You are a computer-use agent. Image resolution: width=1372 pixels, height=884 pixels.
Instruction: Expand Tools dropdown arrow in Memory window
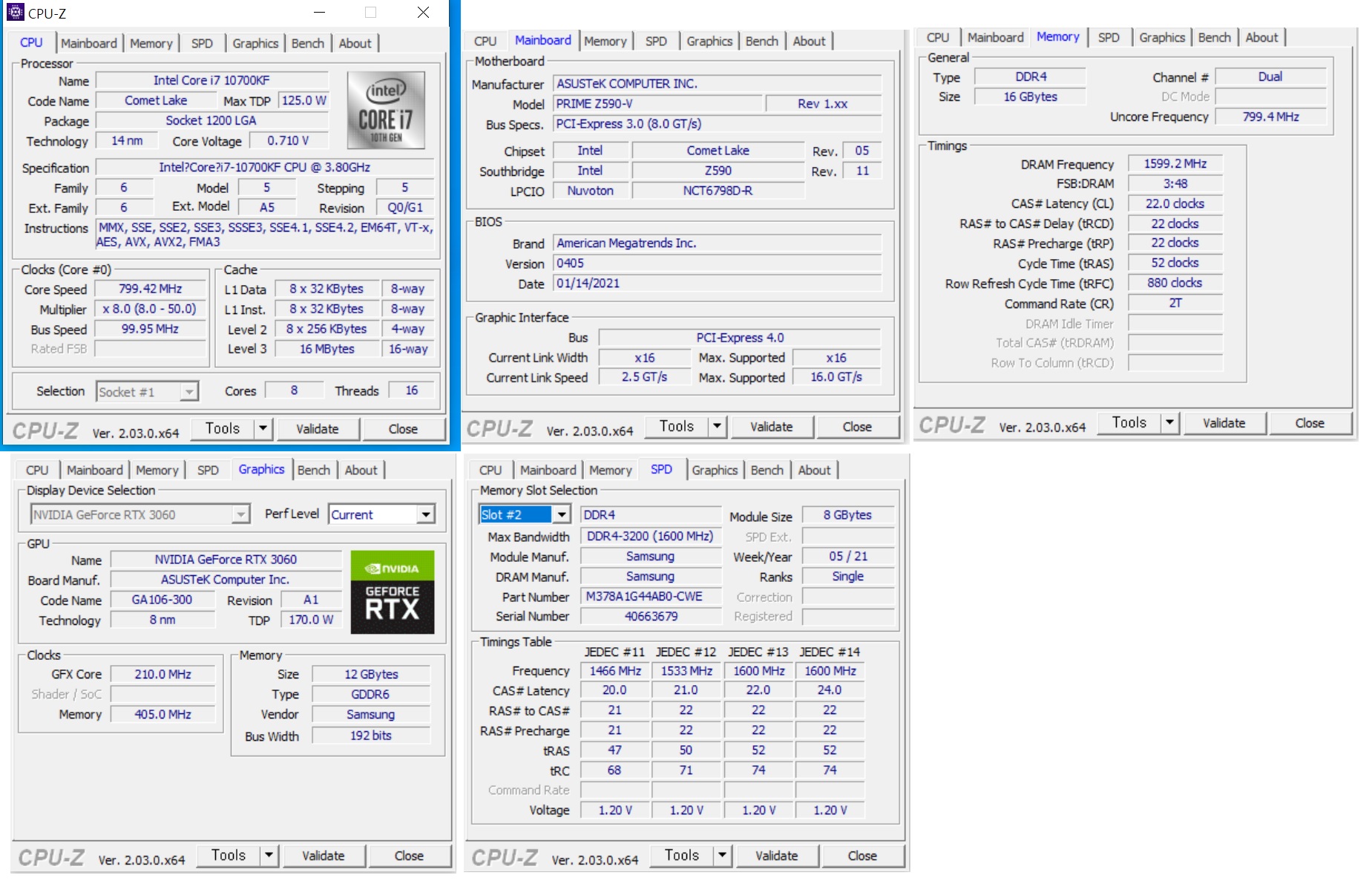pos(1170,422)
